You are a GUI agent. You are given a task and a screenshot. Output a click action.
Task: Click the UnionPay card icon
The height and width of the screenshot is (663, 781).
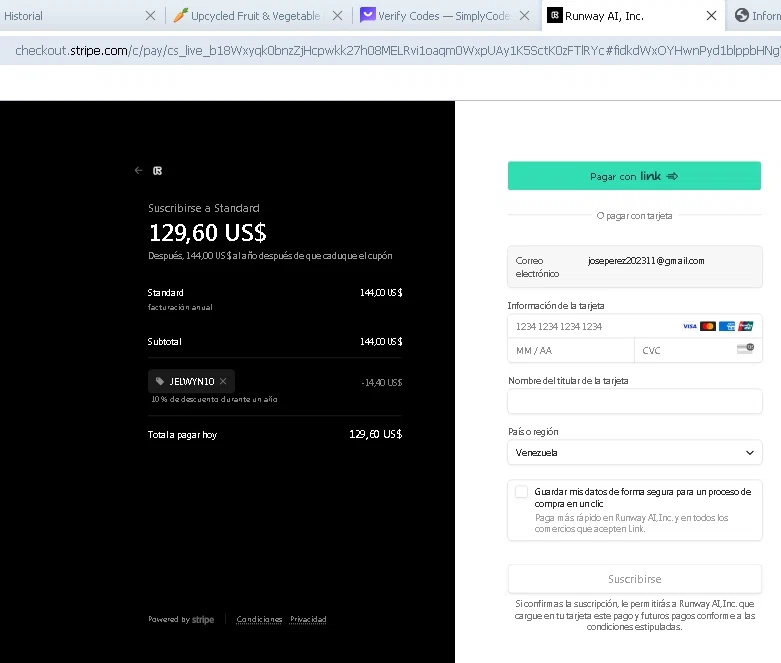point(746,326)
